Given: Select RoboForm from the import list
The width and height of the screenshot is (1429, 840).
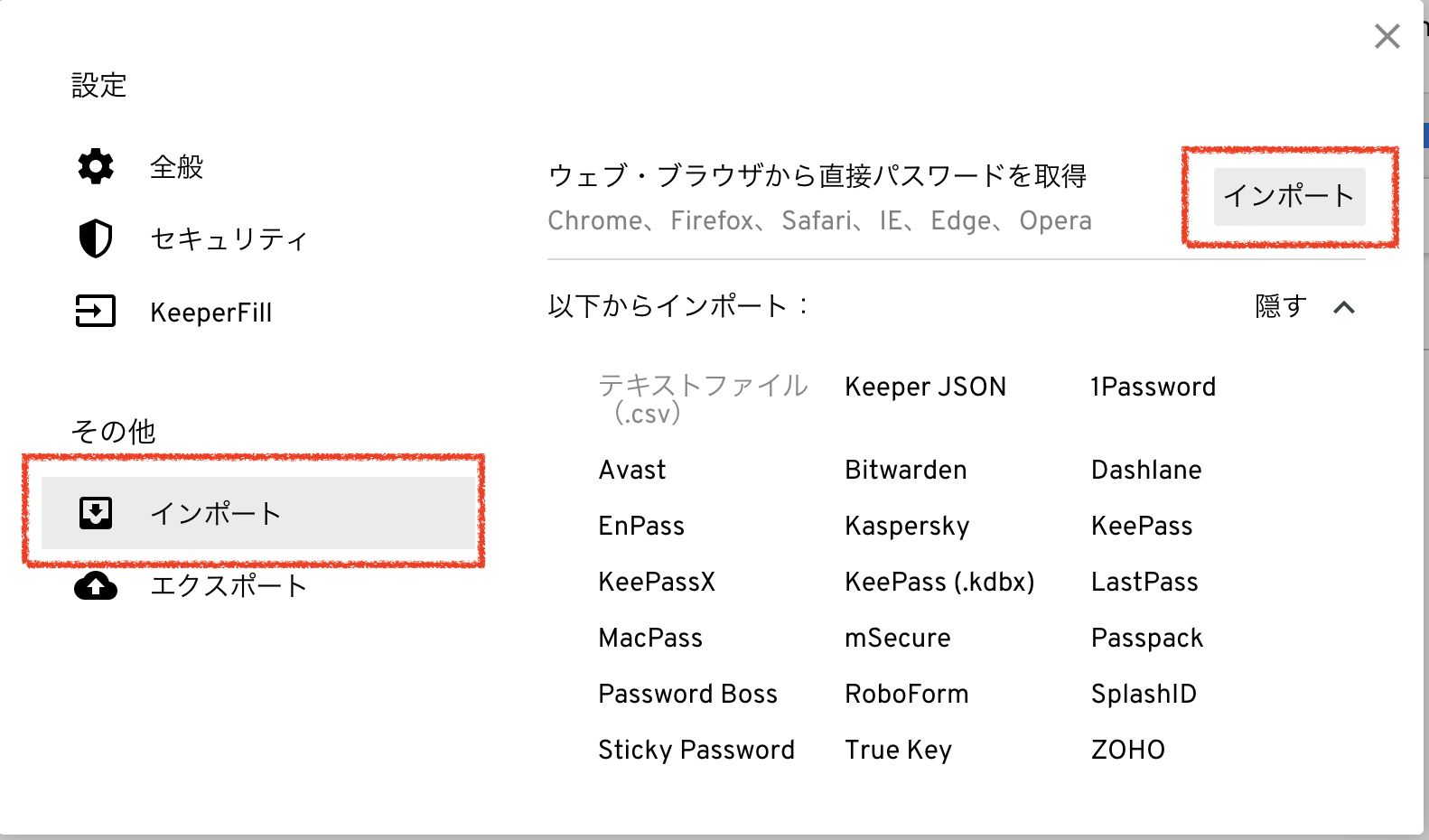Looking at the screenshot, I should [906, 695].
